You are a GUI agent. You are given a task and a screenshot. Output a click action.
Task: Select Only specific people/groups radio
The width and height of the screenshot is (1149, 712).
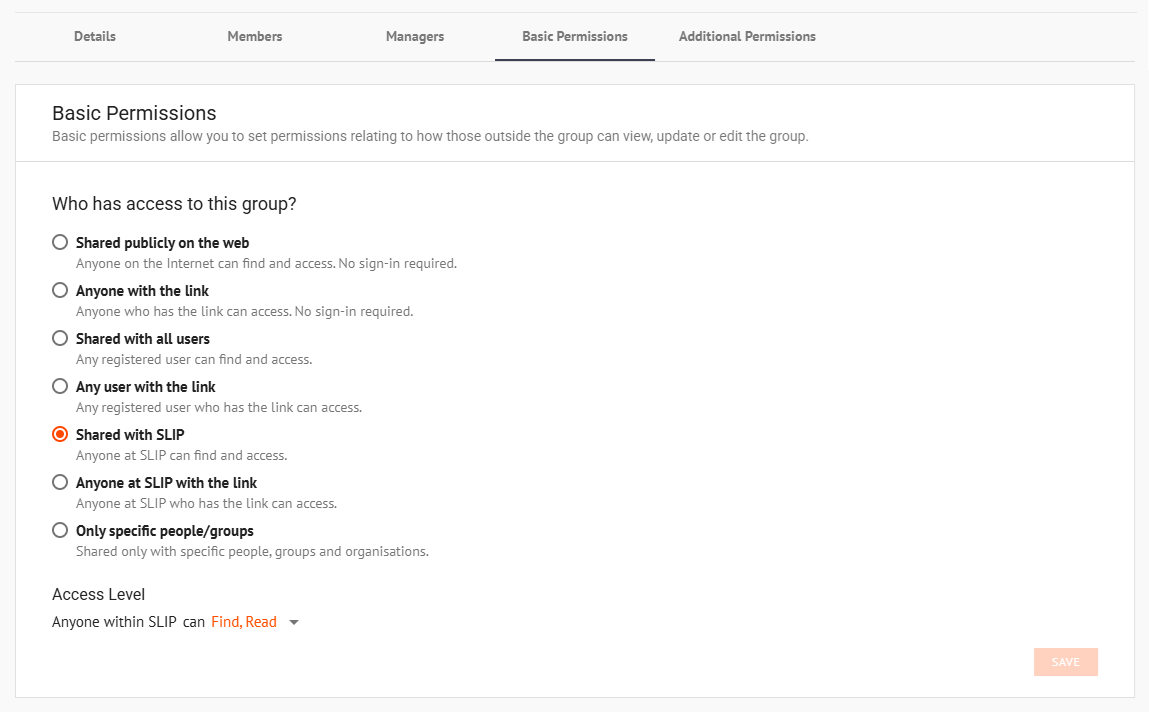[60, 530]
